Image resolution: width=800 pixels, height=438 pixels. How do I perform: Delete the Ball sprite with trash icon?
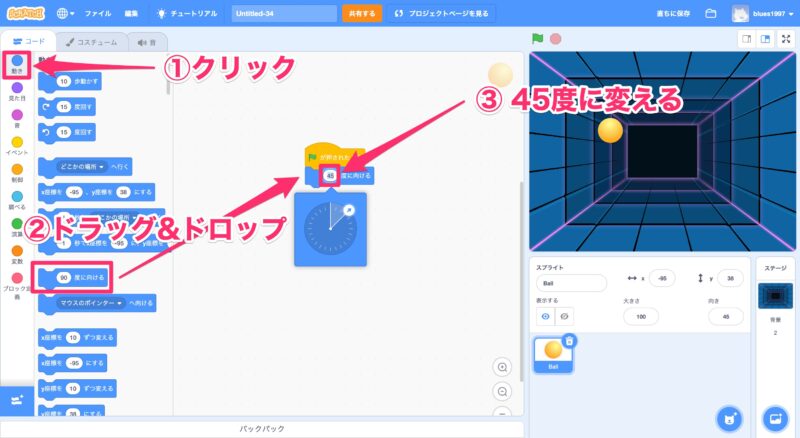point(569,341)
